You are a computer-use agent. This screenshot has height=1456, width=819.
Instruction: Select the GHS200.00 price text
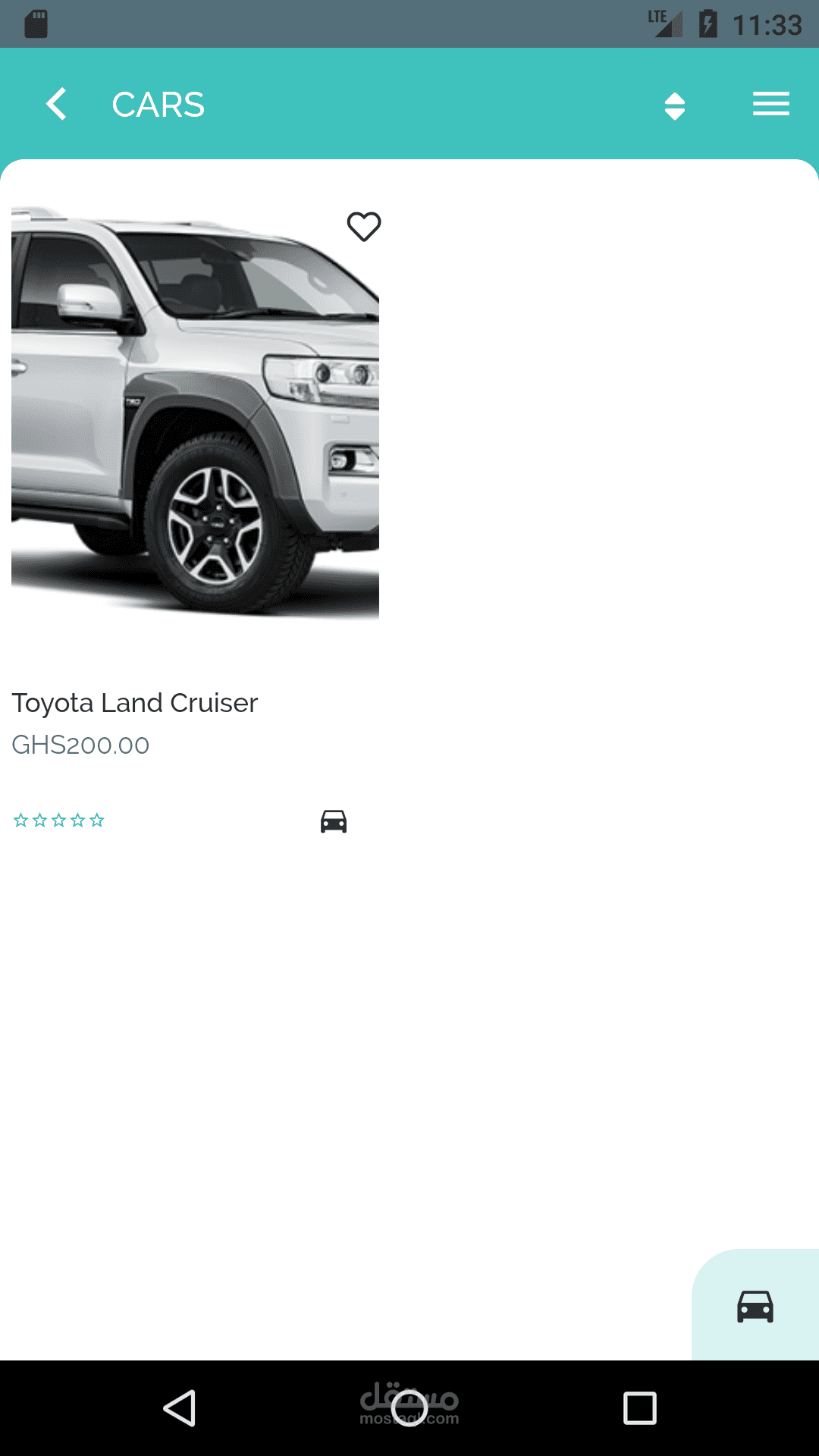[x=80, y=745]
